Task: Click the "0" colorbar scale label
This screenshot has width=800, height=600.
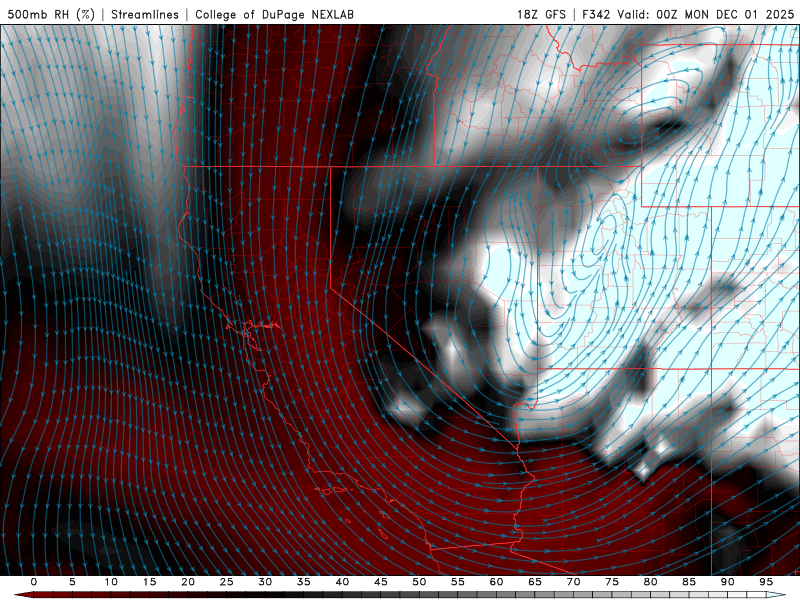Action: click(x=34, y=582)
